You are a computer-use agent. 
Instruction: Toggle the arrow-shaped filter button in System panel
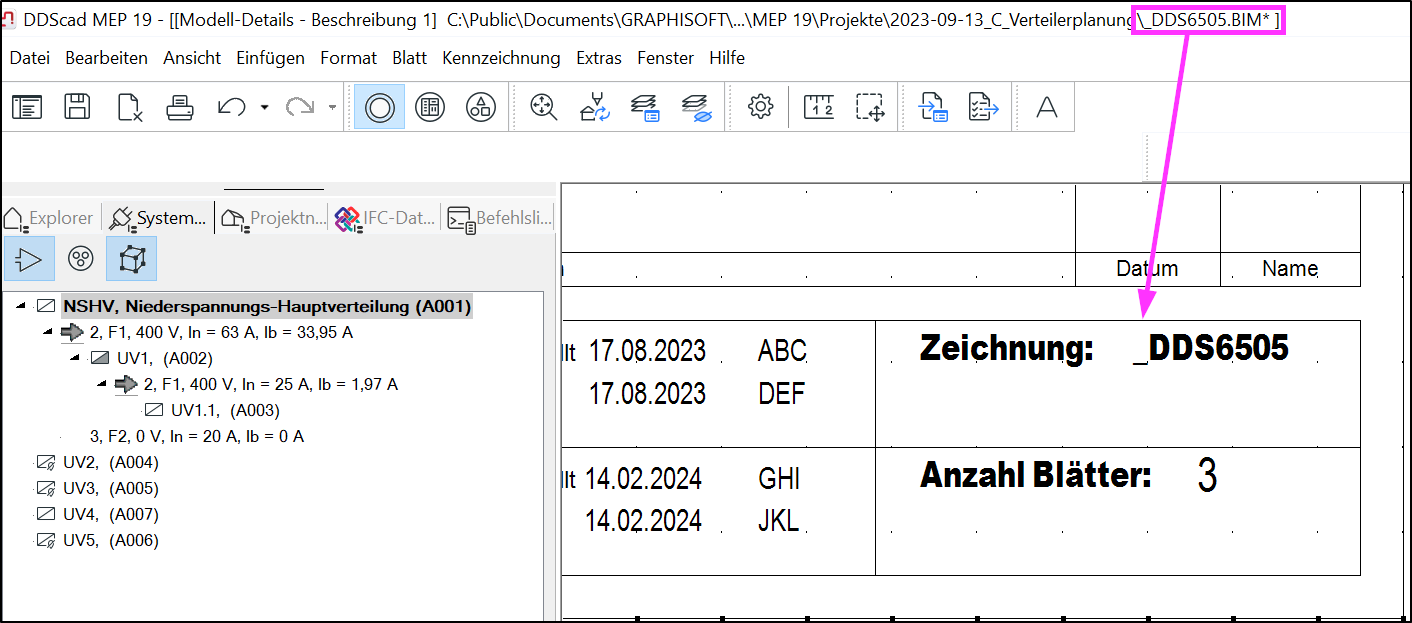(x=29, y=259)
